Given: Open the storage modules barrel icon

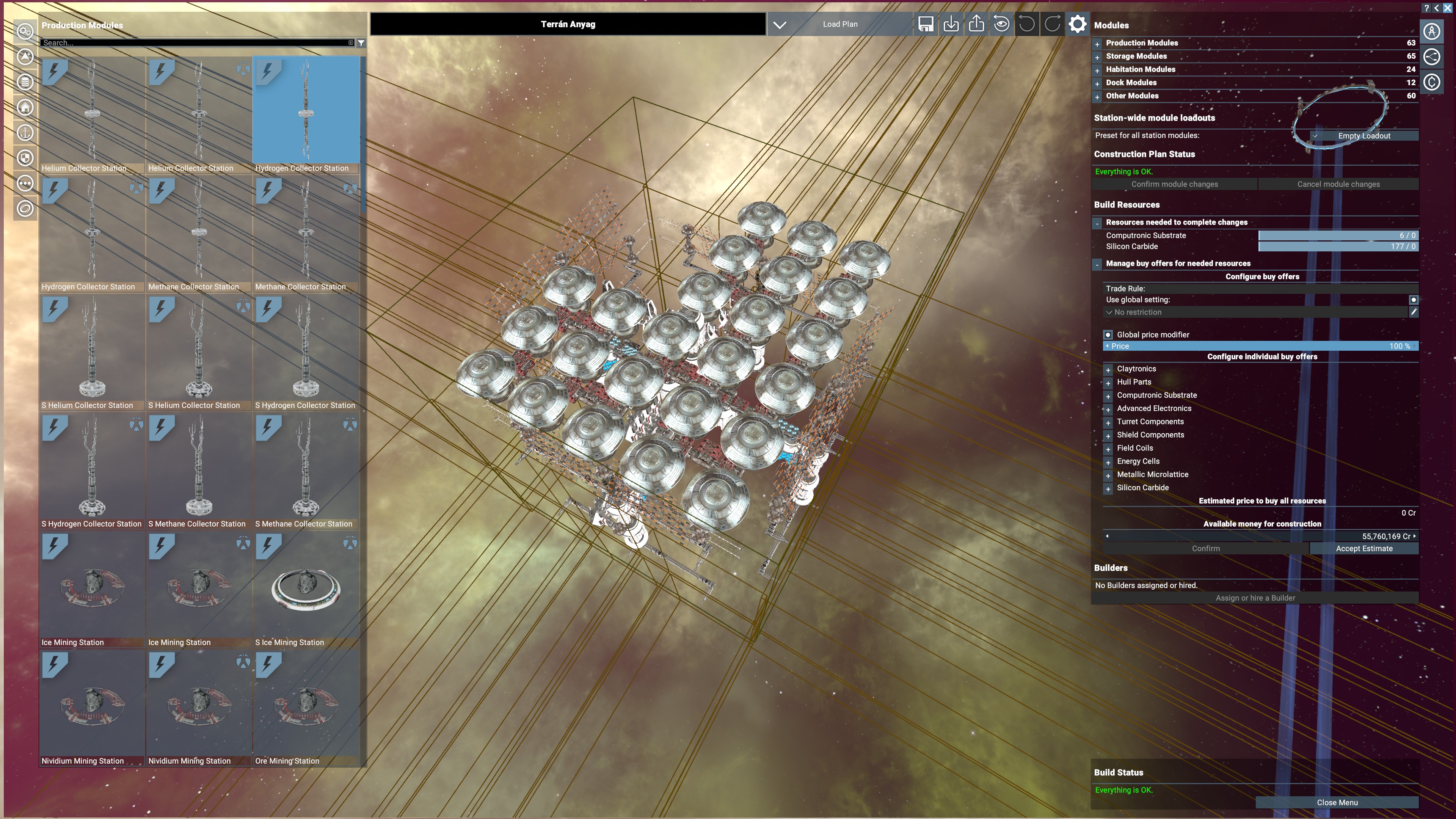Looking at the screenshot, I should pyautogui.click(x=25, y=82).
